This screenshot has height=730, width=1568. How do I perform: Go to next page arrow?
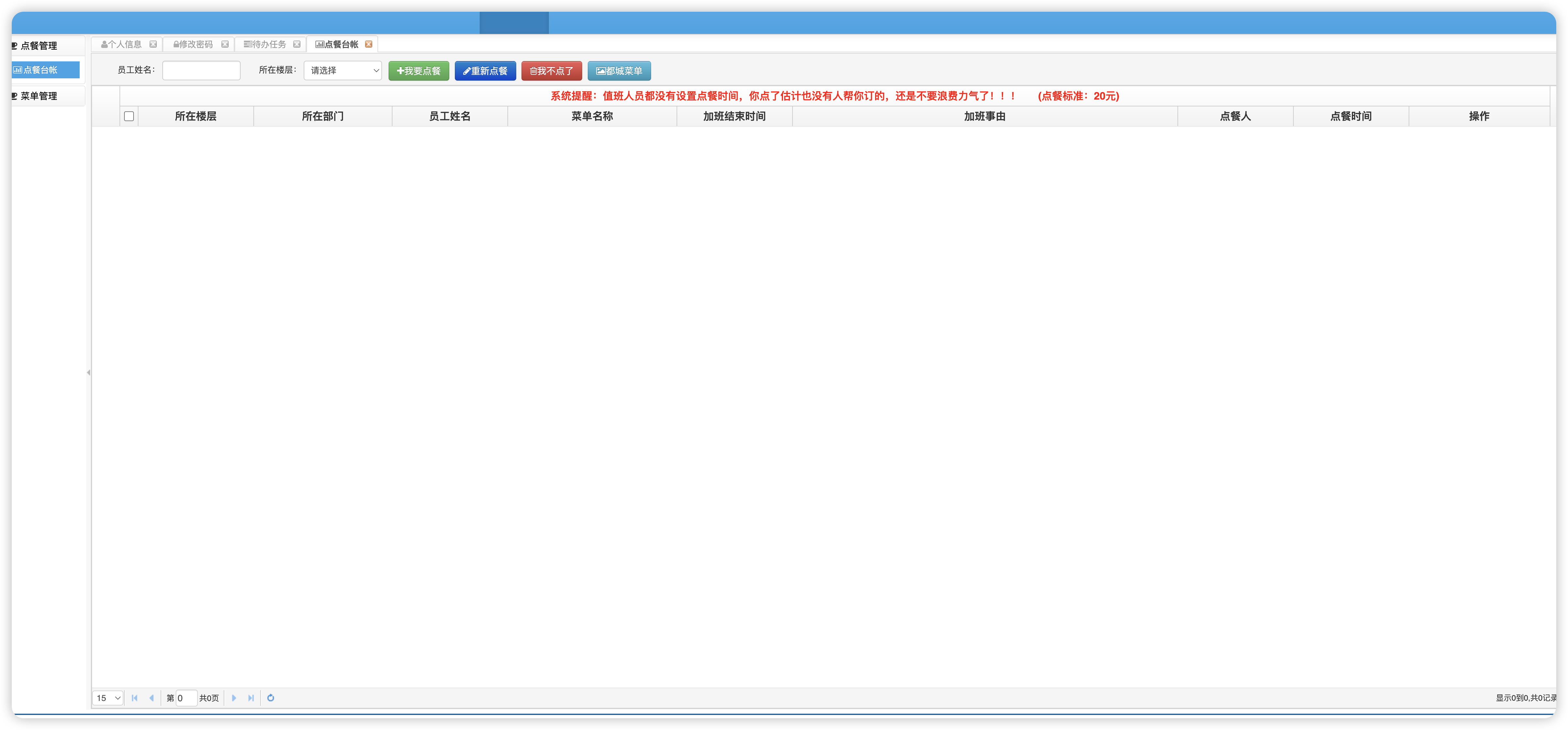point(234,698)
